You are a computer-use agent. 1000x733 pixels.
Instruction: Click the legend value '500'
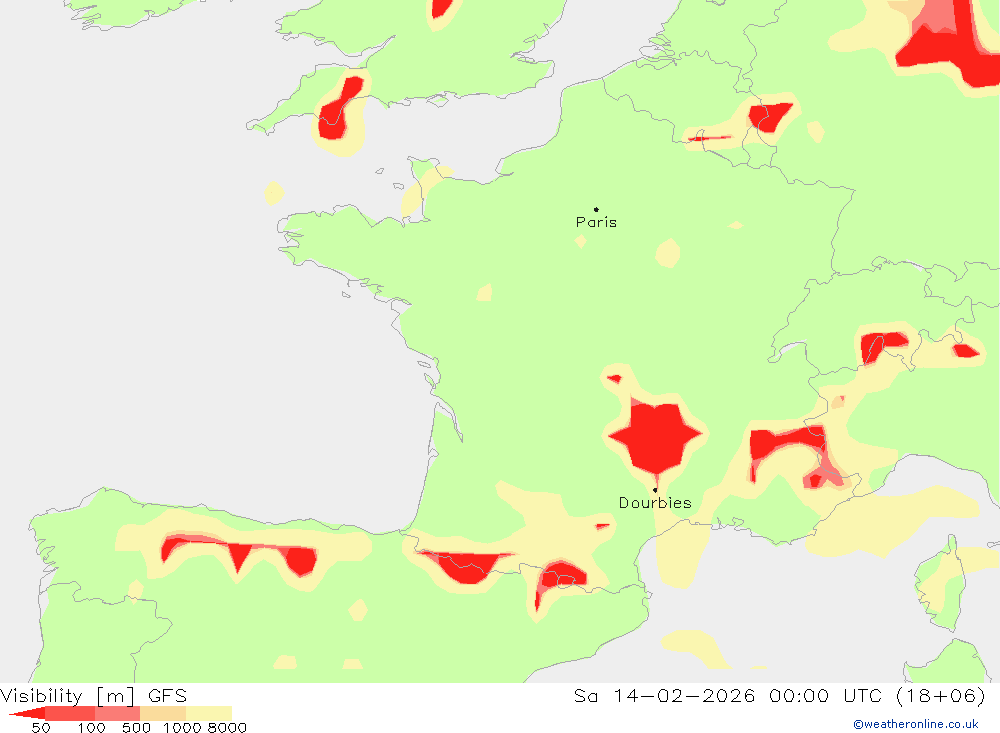[136, 728]
